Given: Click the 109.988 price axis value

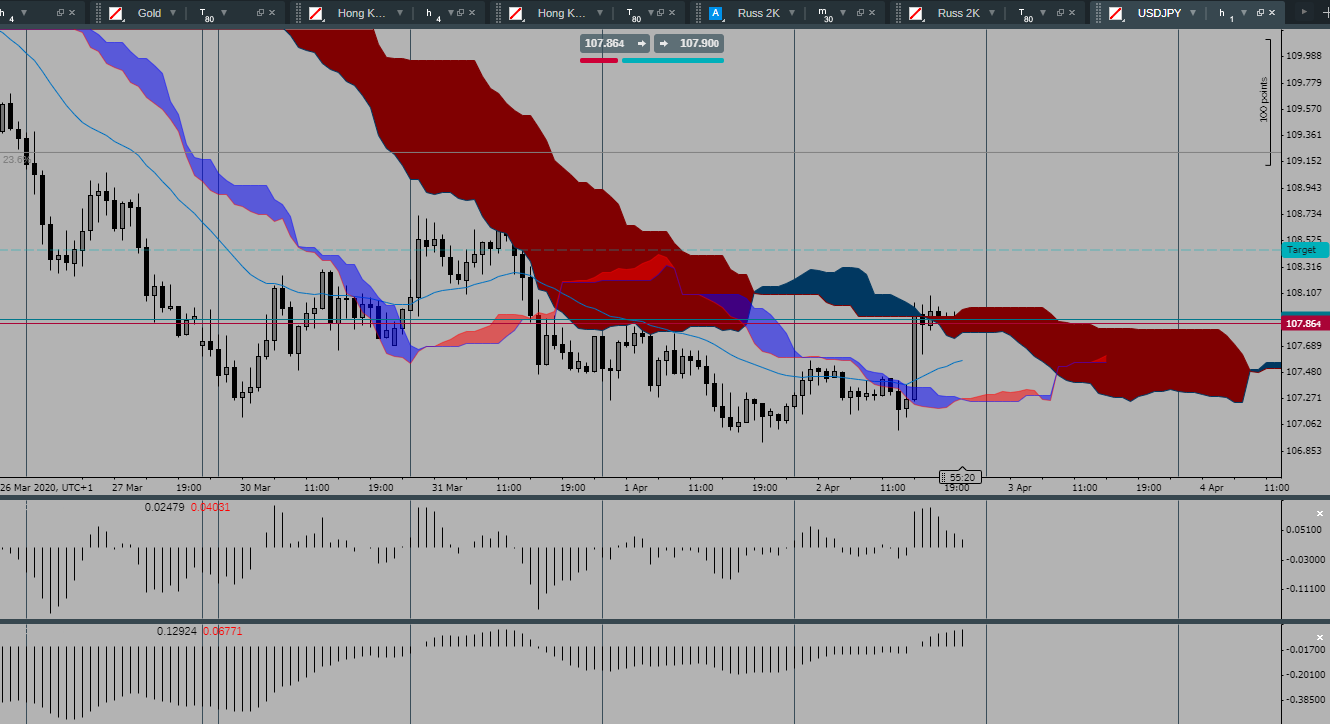Looking at the screenshot, I should 1303,56.
